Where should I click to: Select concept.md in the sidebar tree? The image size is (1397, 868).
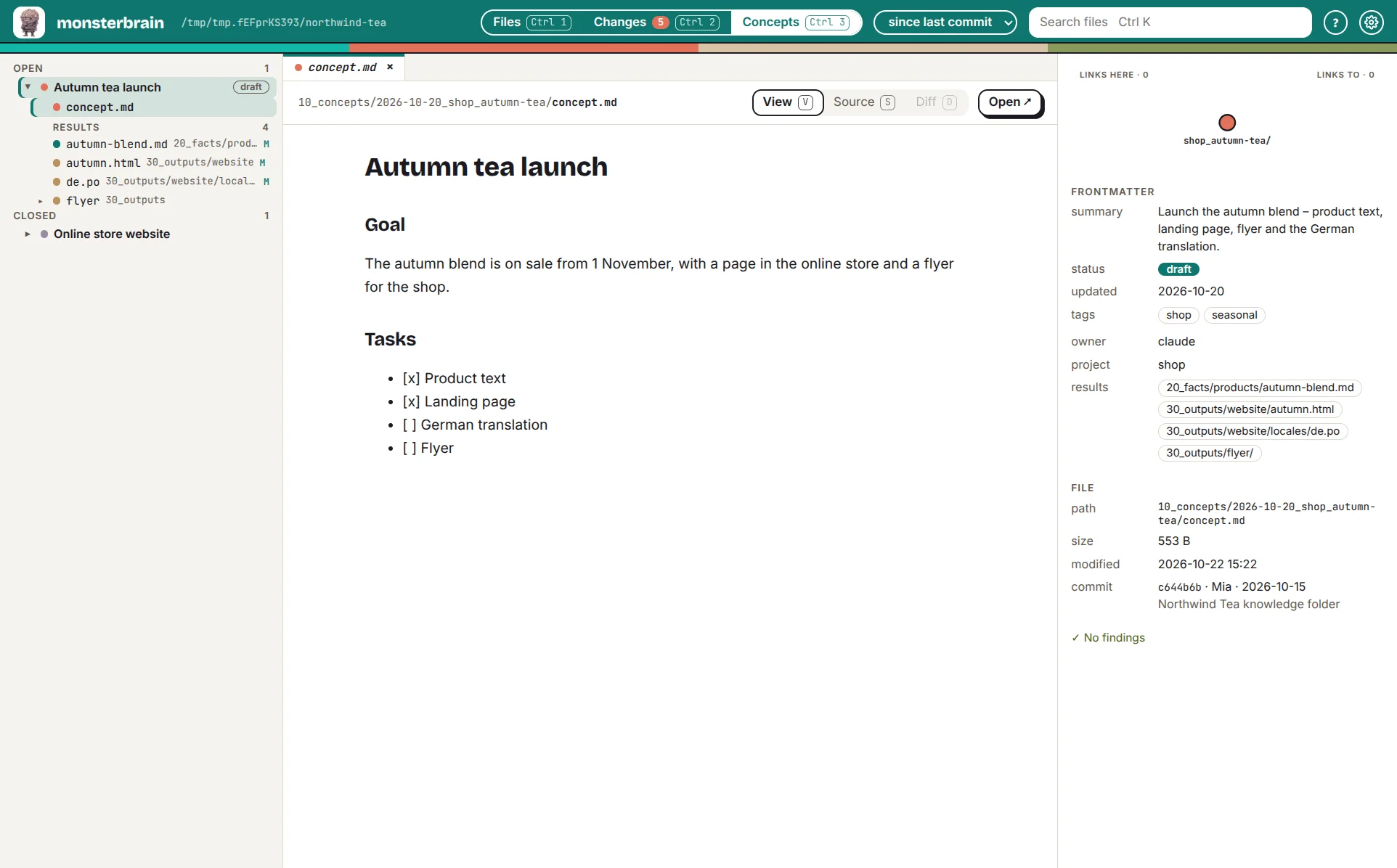click(x=154, y=107)
